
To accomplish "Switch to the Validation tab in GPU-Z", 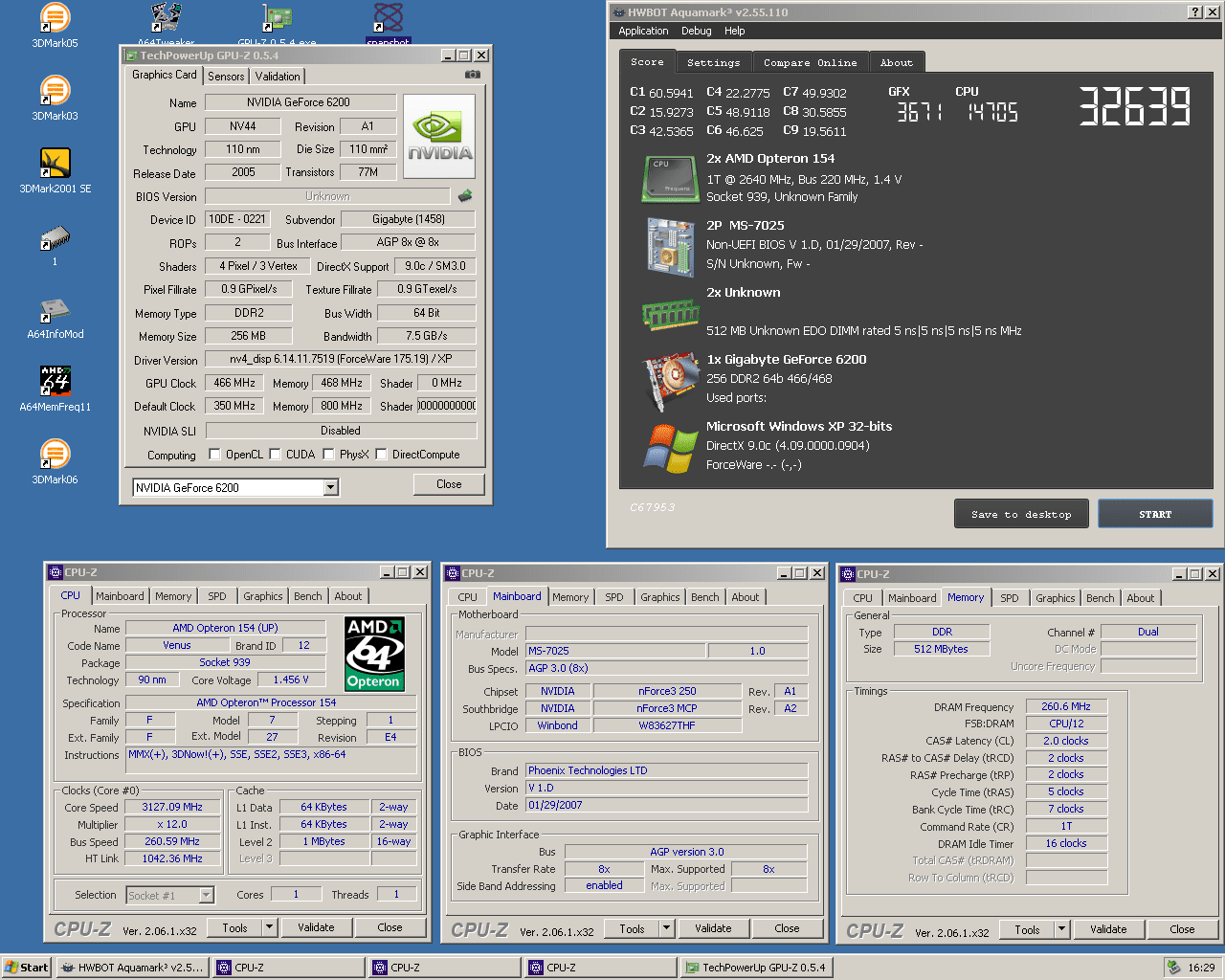I will coord(278,77).
